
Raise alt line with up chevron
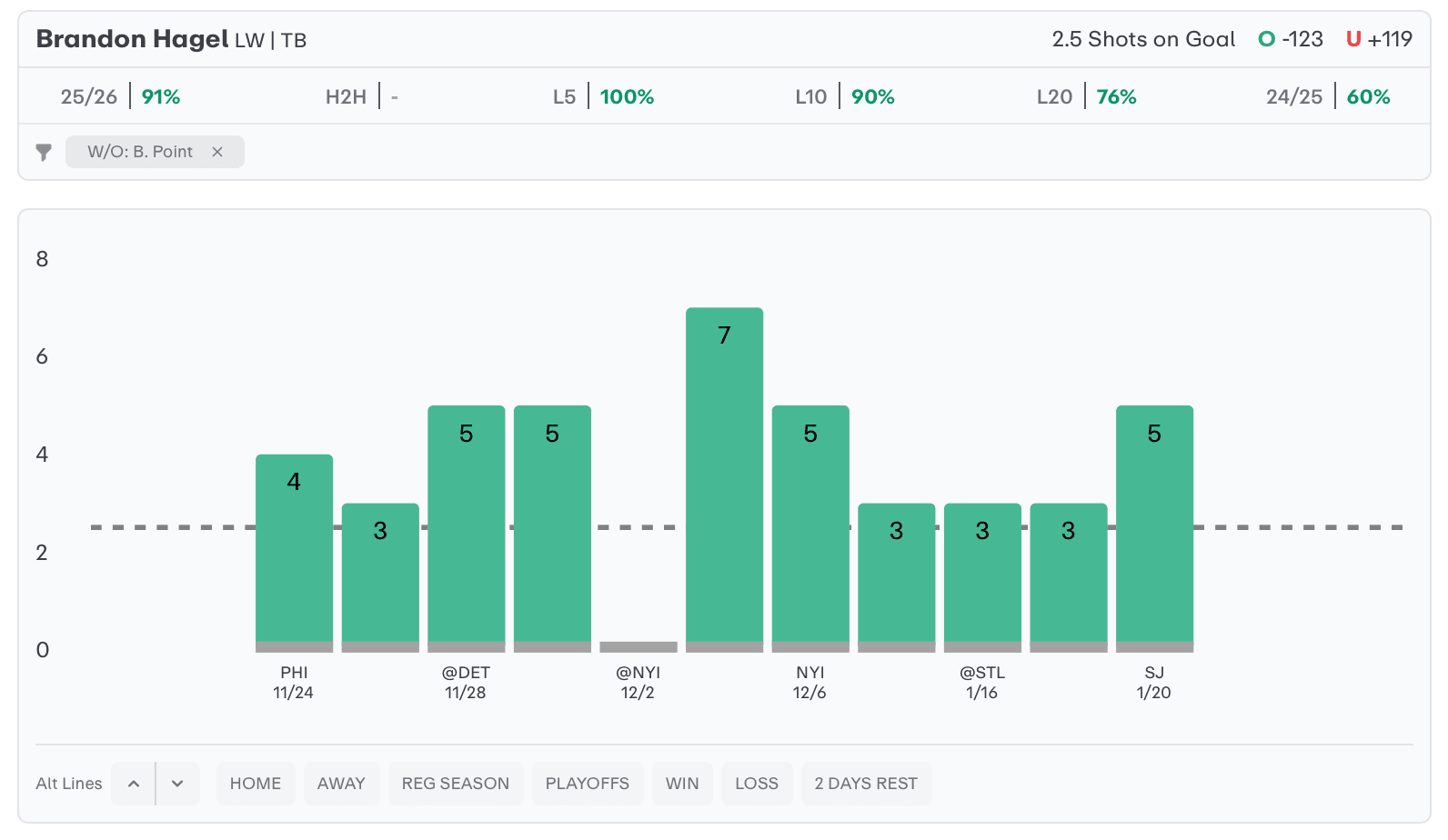click(134, 784)
